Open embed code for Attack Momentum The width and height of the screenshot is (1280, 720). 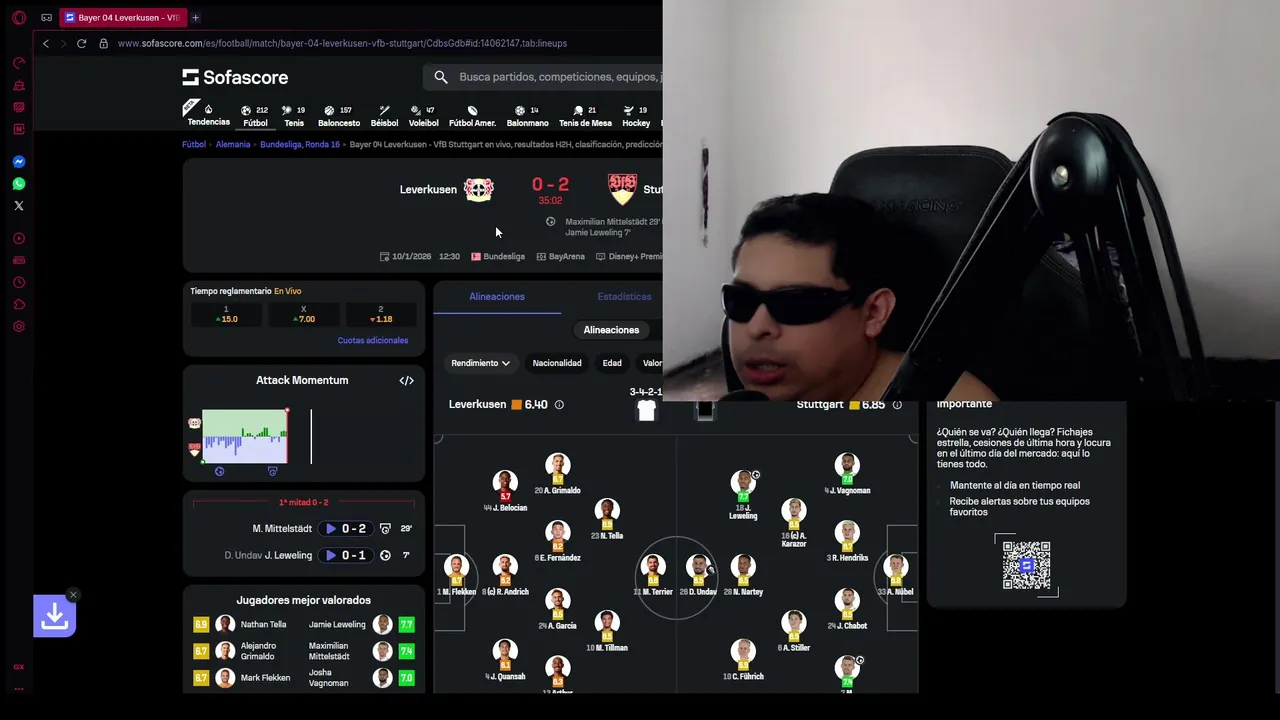point(406,380)
